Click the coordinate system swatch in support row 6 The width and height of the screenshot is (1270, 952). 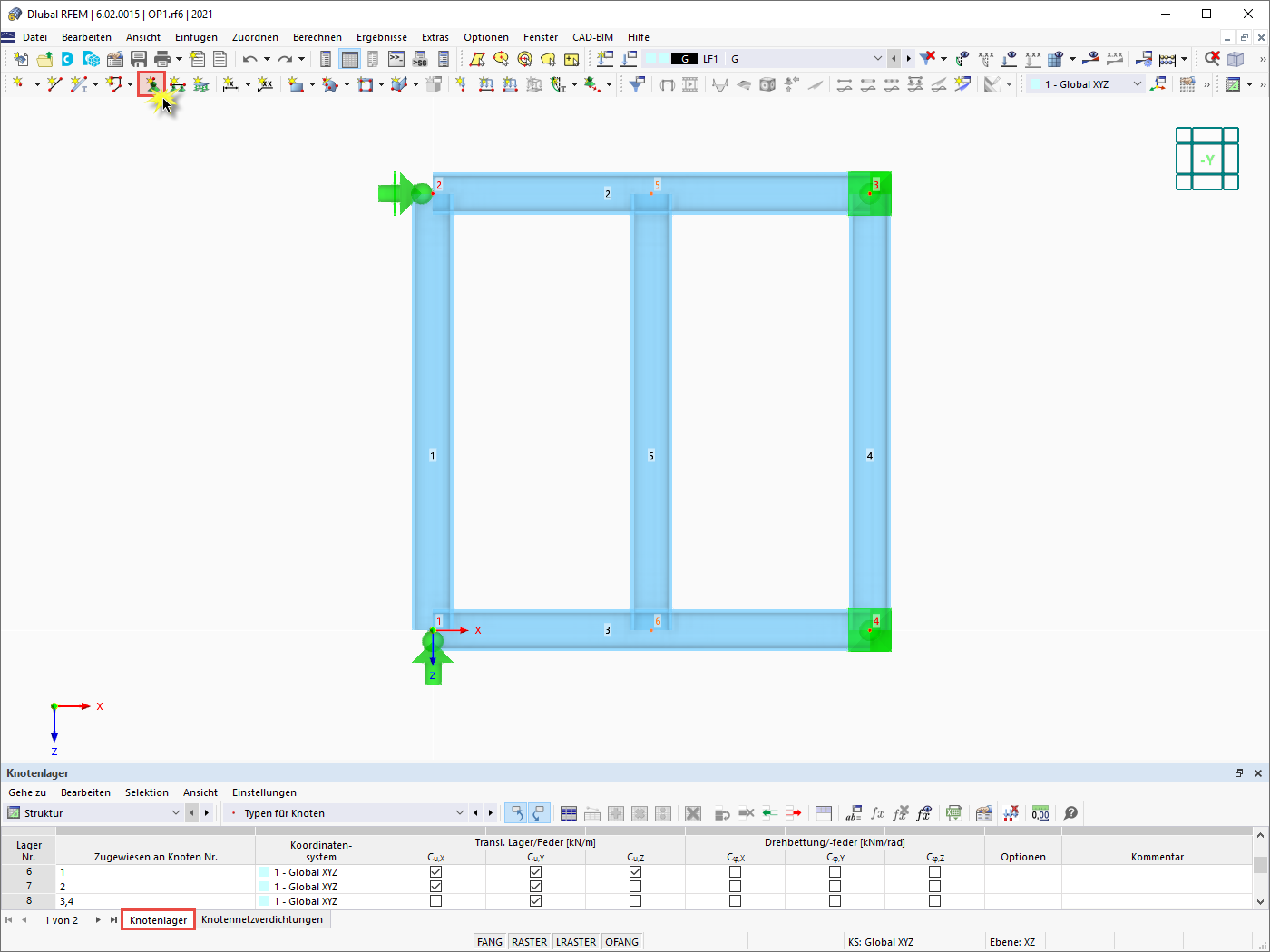pyautogui.click(x=265, y=872)
